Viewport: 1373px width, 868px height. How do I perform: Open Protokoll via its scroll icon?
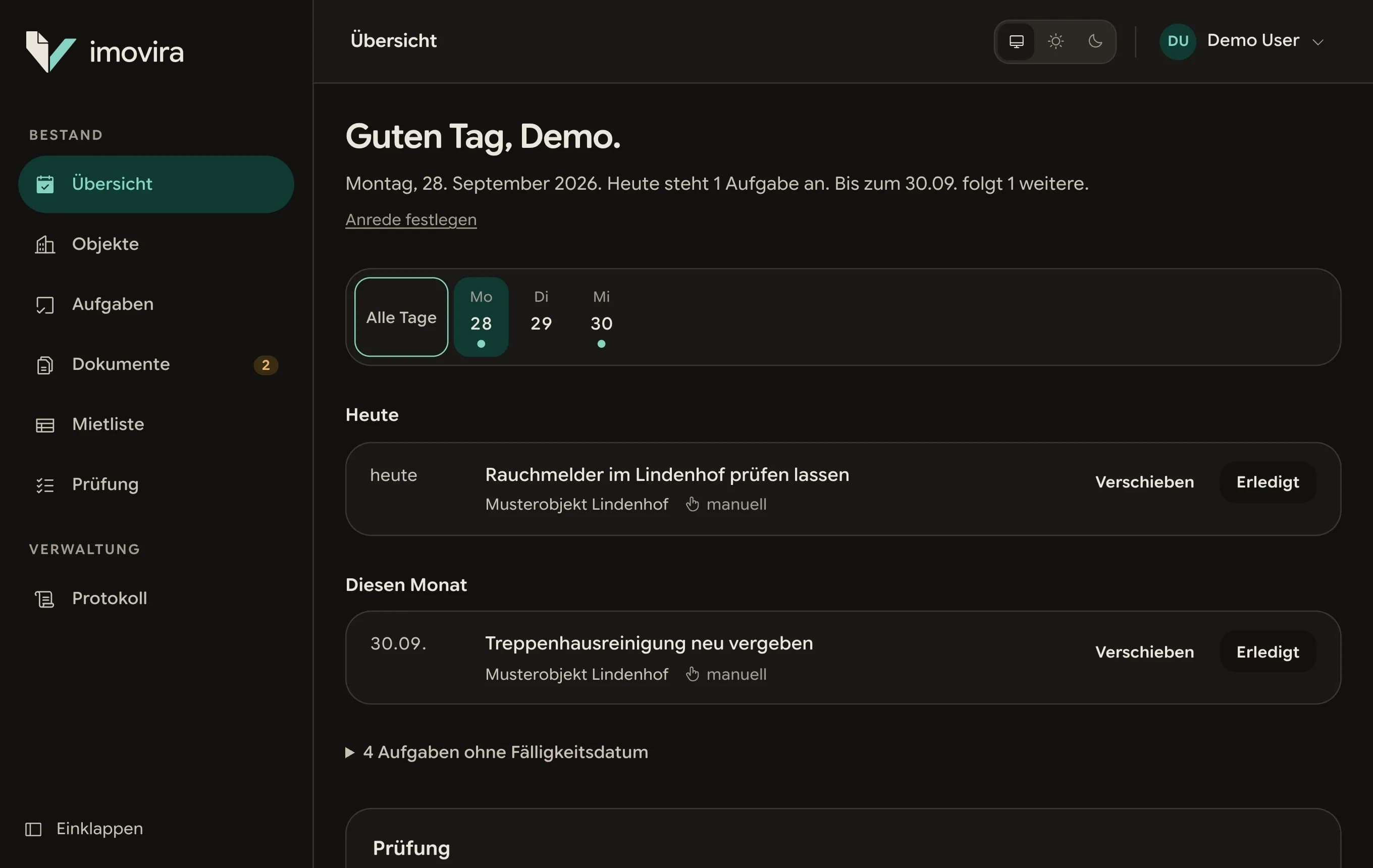pyautogui.click(x=45, y=599)
